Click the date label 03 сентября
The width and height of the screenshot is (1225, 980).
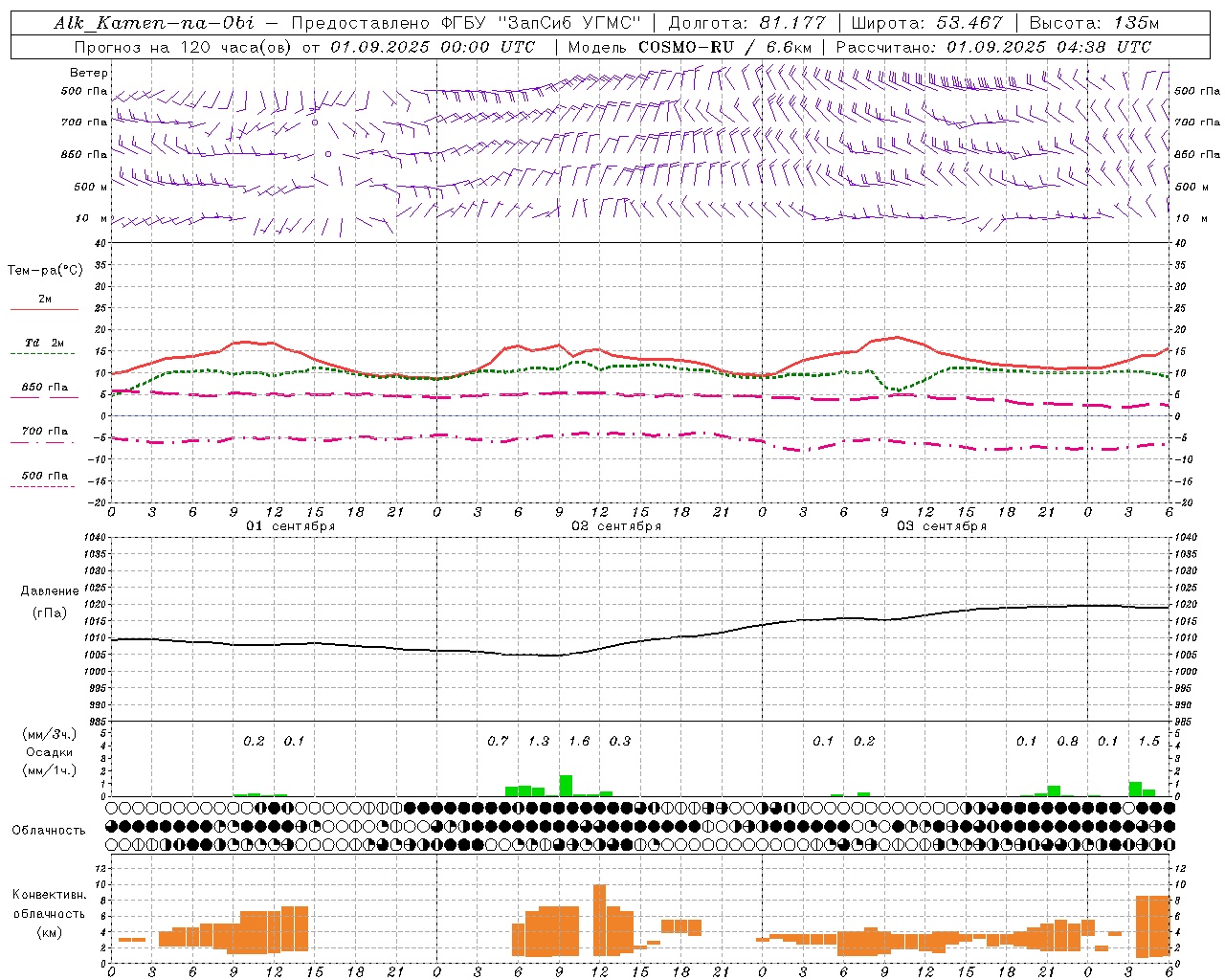pyautogui.click(x=942, y=526)
